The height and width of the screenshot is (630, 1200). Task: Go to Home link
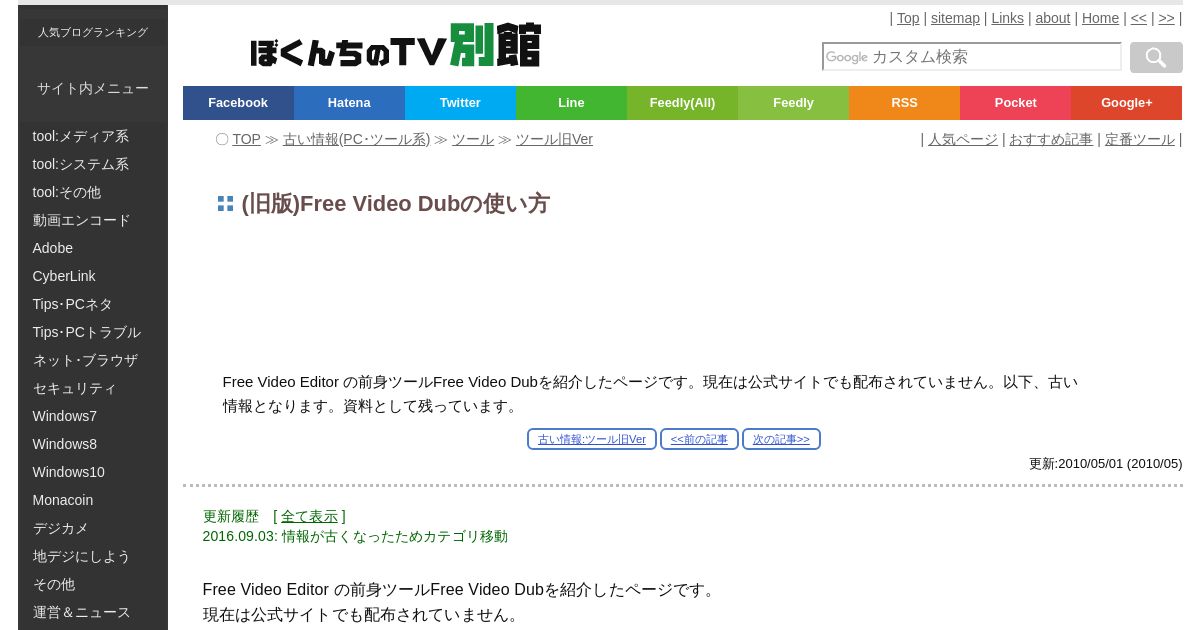[x=1100, y=18]
